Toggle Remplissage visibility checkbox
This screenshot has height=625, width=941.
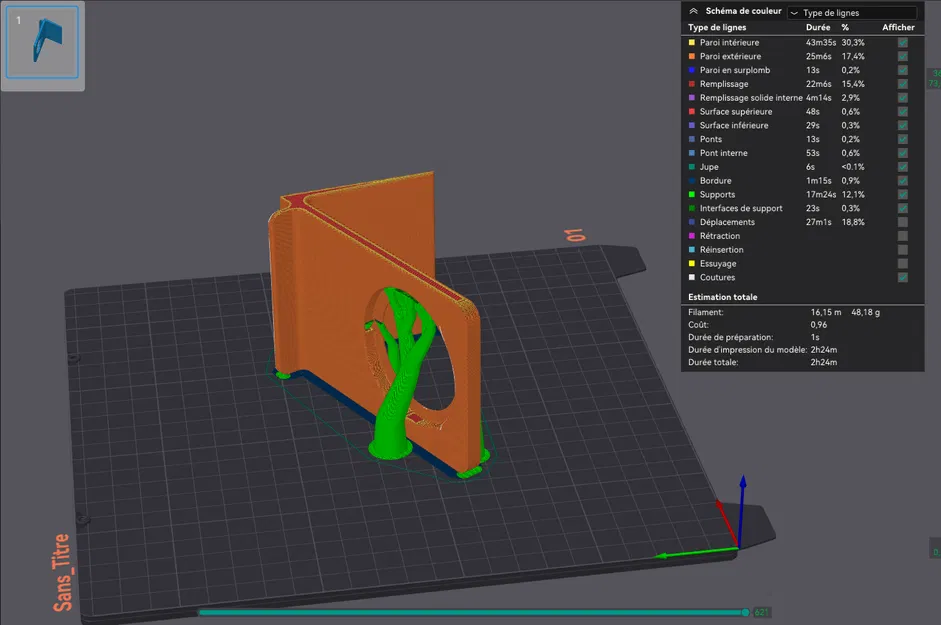tap(903, 84)
